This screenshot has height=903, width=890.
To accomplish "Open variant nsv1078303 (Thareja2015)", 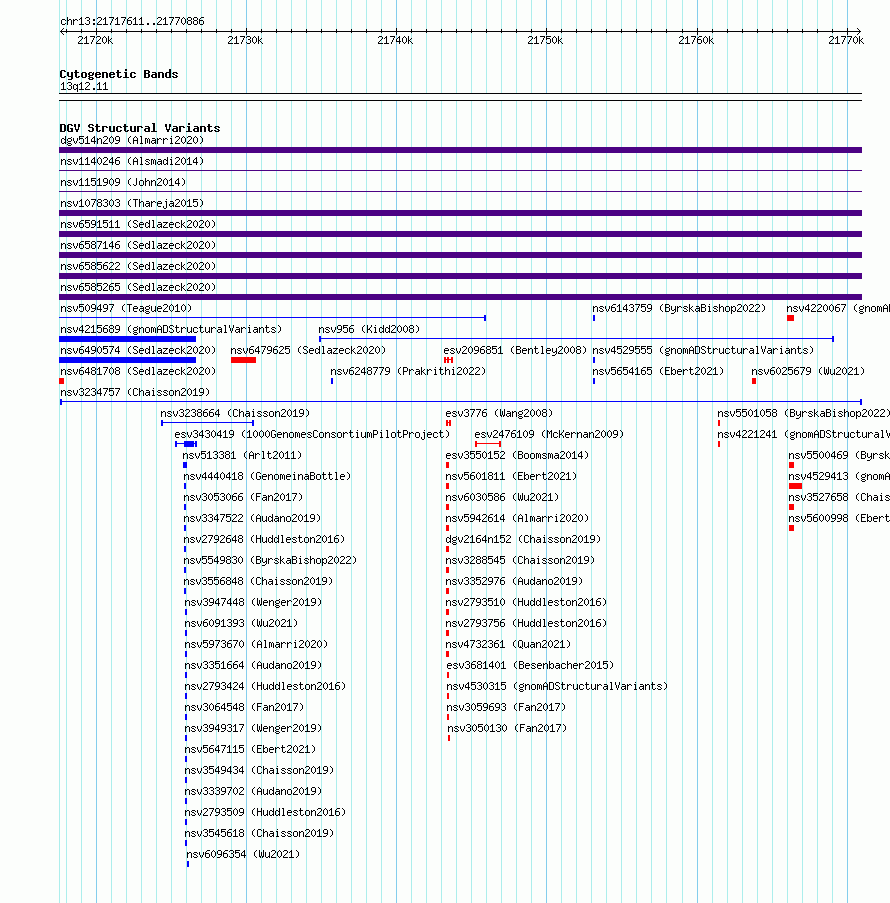I will 132,203.
